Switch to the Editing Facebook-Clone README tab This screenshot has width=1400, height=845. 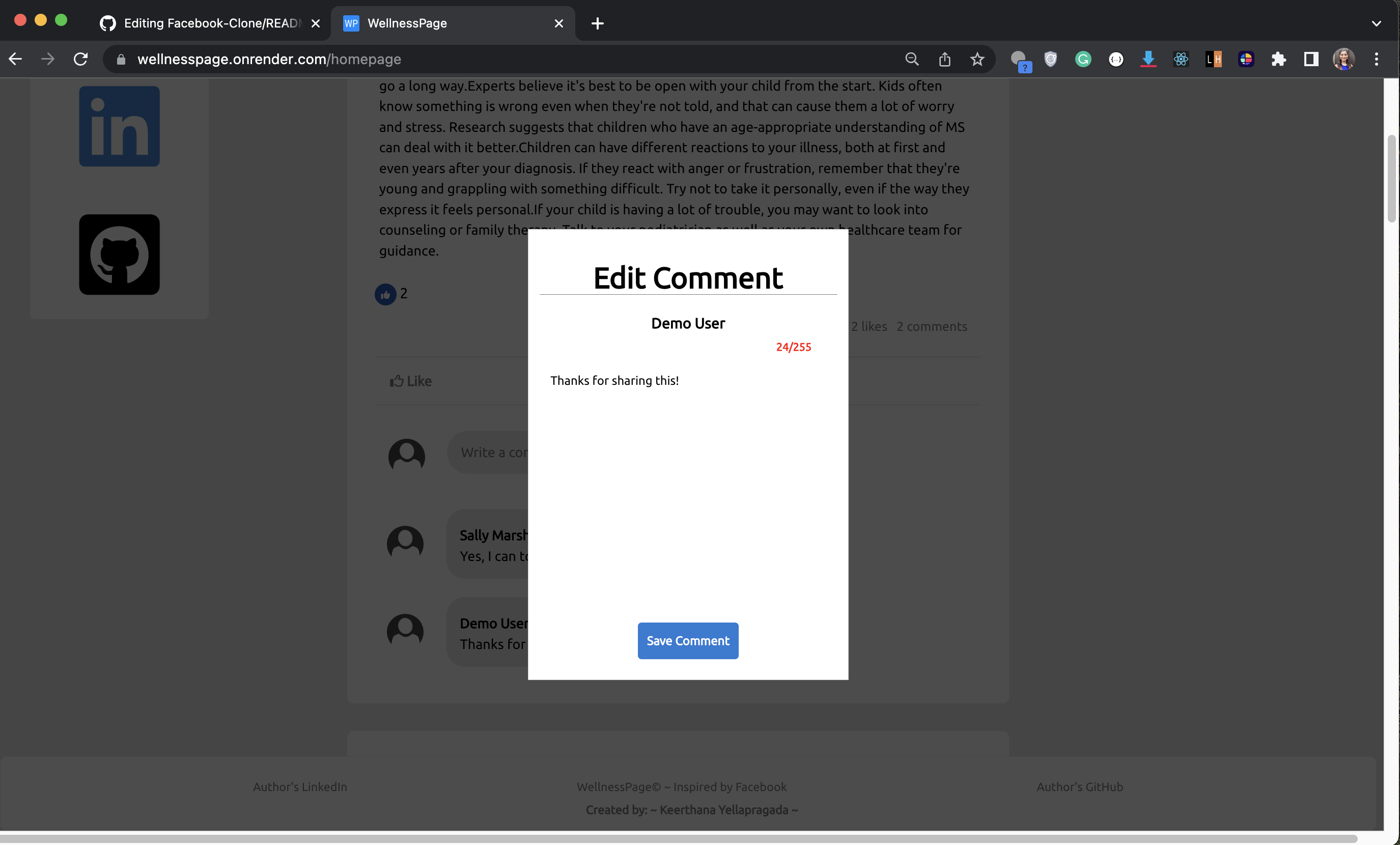pos(210,23)
